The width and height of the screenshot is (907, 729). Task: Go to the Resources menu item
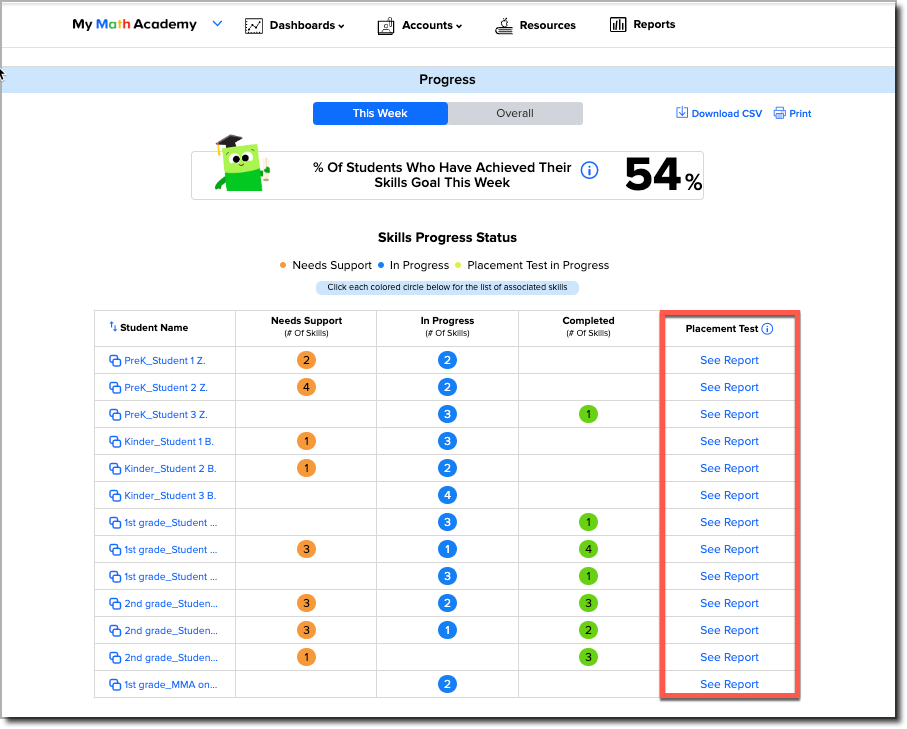pyautogui.click(x=547, y=25)
